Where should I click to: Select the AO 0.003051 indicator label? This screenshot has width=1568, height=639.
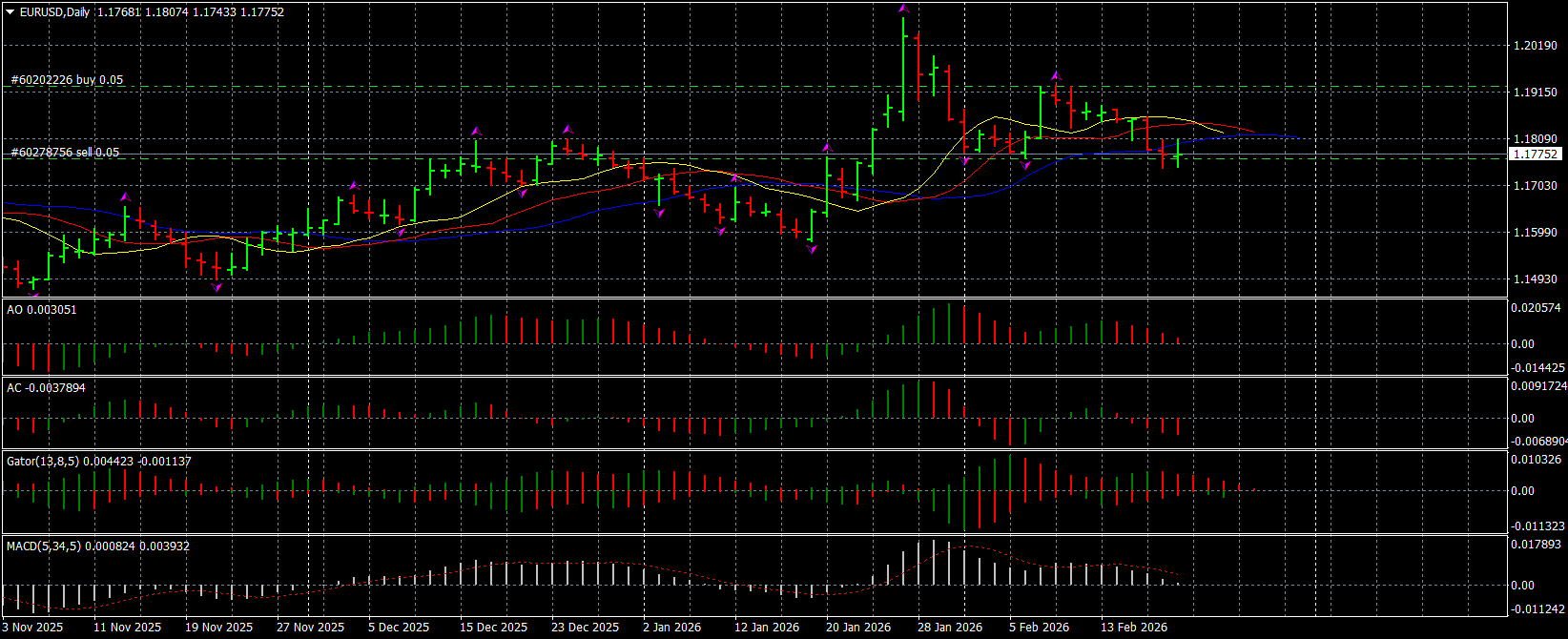click(x=42, y=310)
